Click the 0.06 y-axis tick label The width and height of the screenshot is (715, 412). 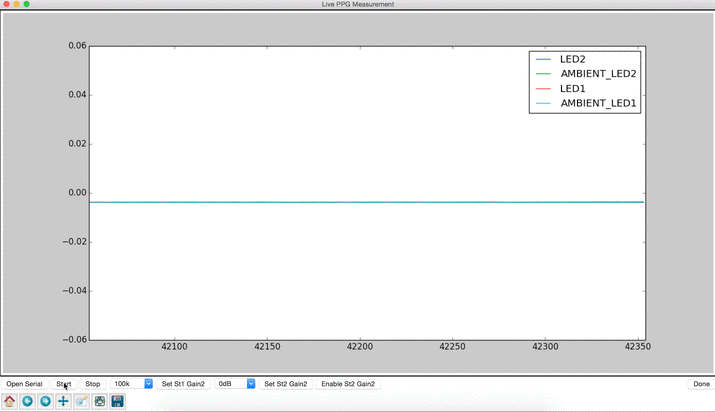[77, 46]
